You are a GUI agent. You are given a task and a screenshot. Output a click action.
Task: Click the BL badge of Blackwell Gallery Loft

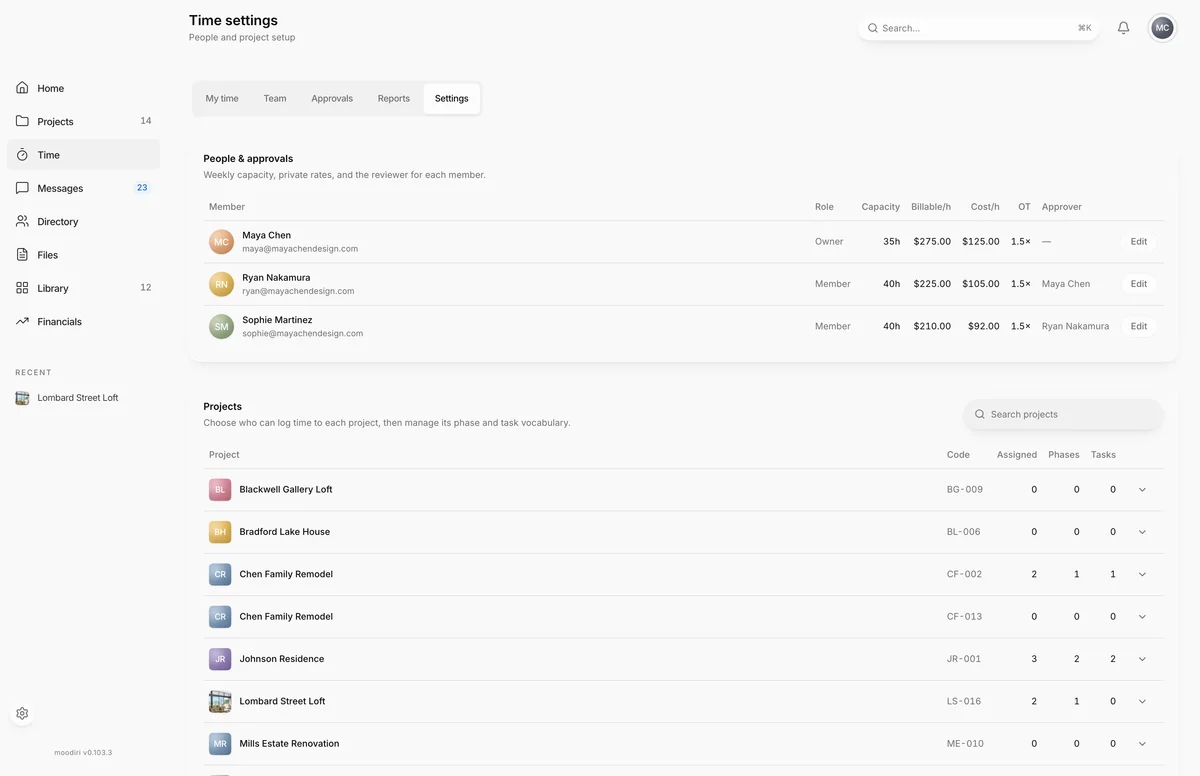[x=220, y=490]
